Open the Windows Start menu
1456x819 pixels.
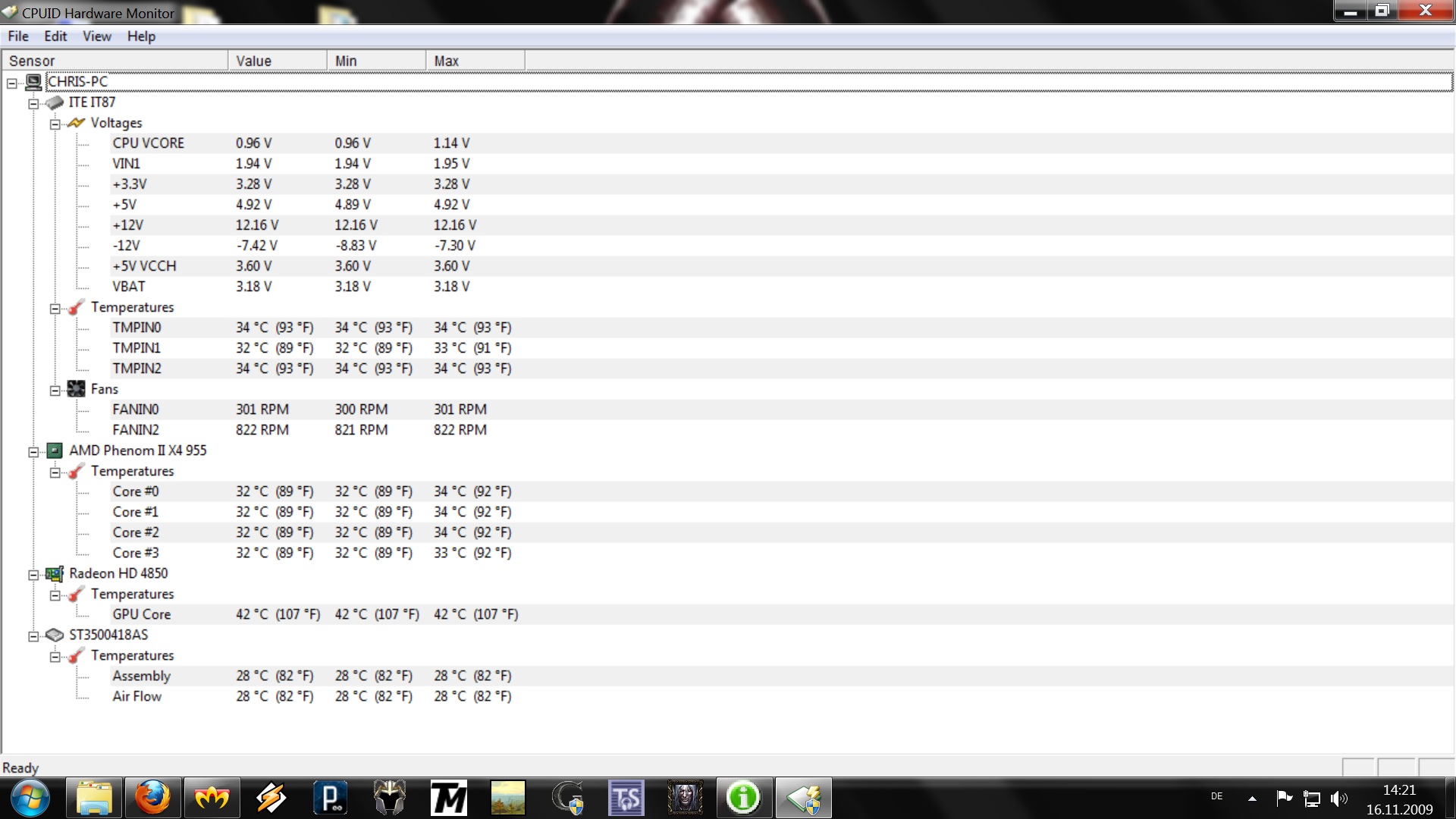tap(30, 798)
